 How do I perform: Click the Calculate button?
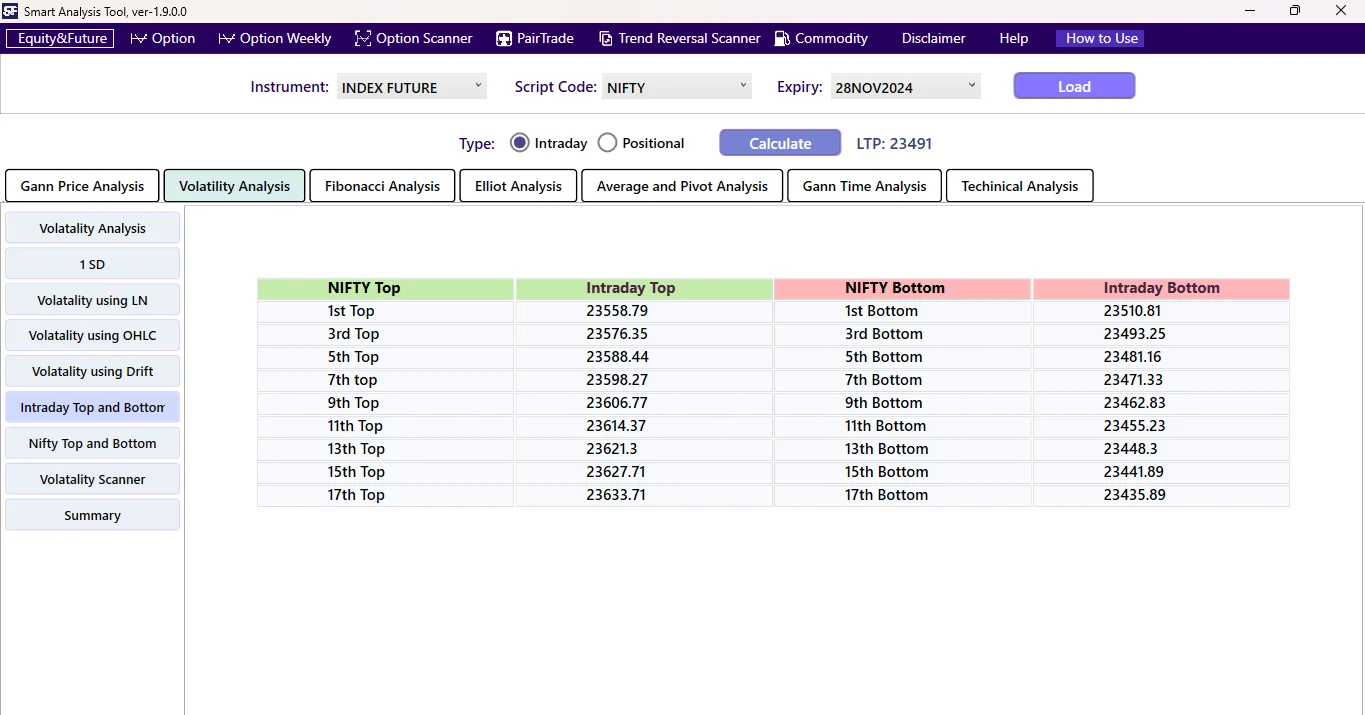(779, 142)
